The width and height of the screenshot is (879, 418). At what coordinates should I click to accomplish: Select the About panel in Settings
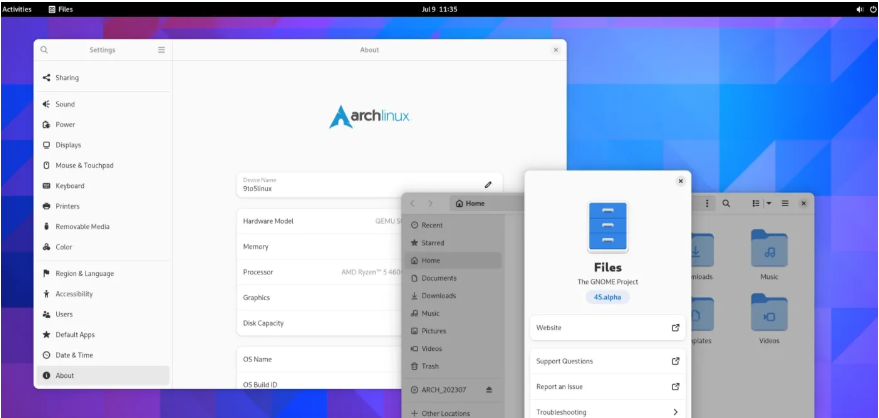tap(103, 375)
